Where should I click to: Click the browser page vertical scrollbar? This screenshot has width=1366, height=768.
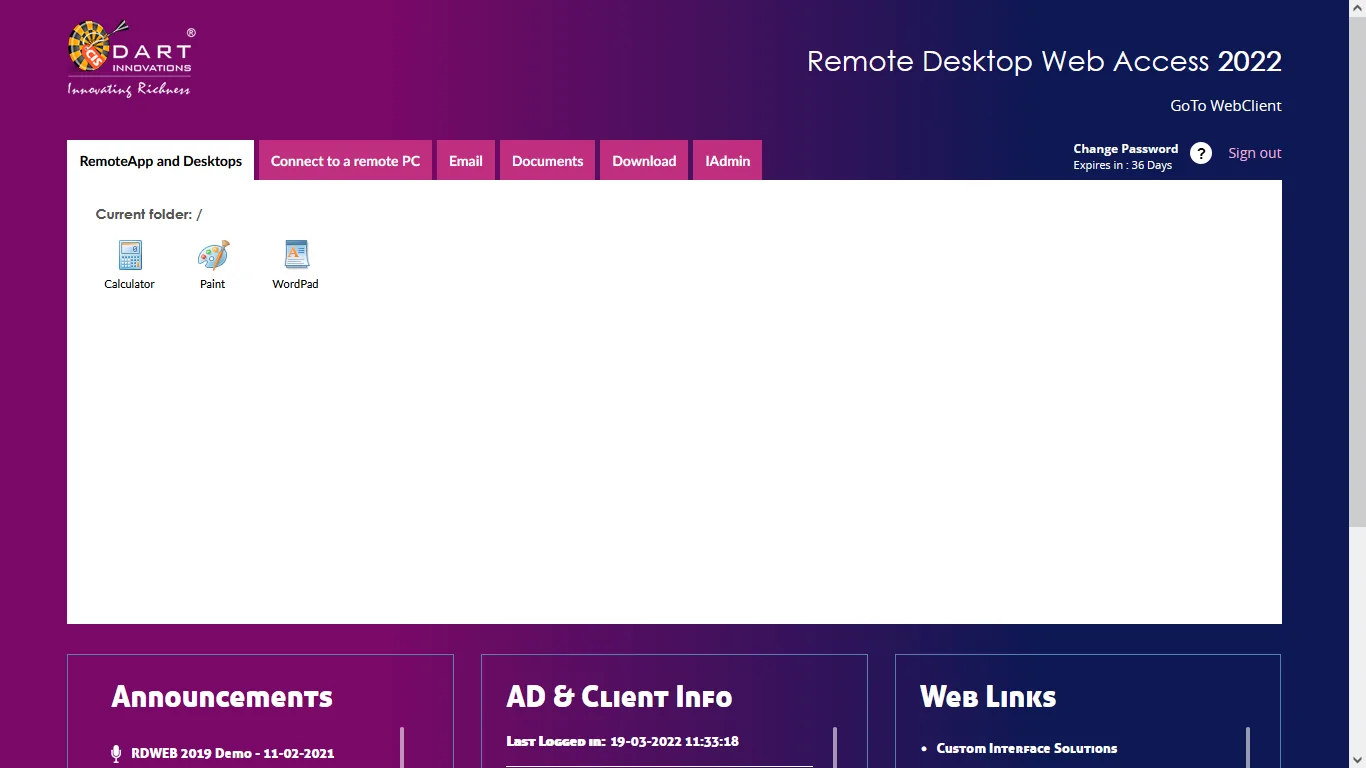tap(1357, 270)
